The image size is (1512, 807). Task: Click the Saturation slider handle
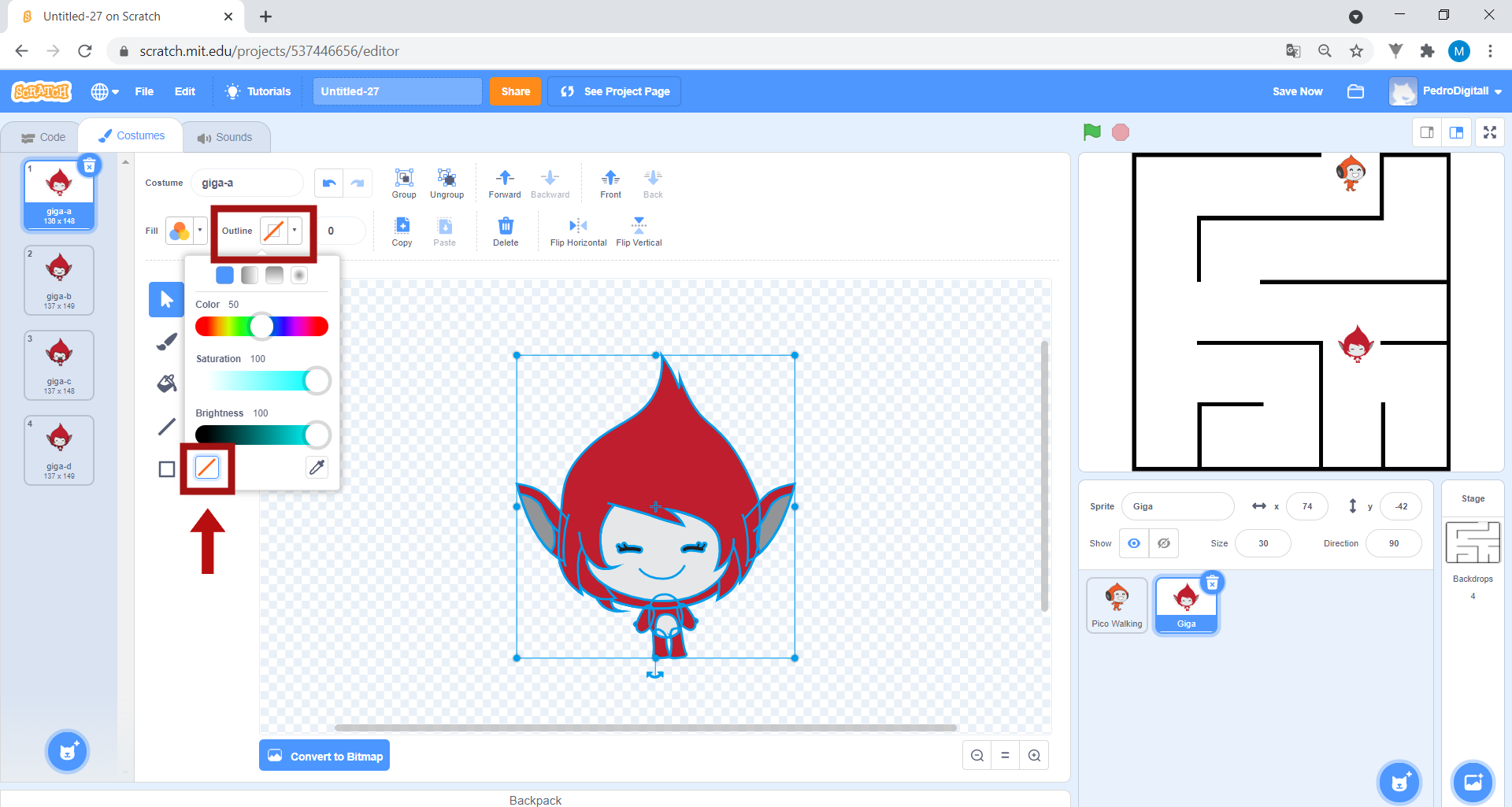tap(317, 380)
